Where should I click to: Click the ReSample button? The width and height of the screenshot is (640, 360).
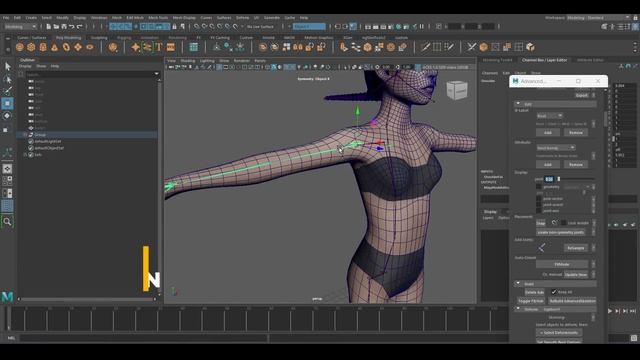click(x=576, y=248)
